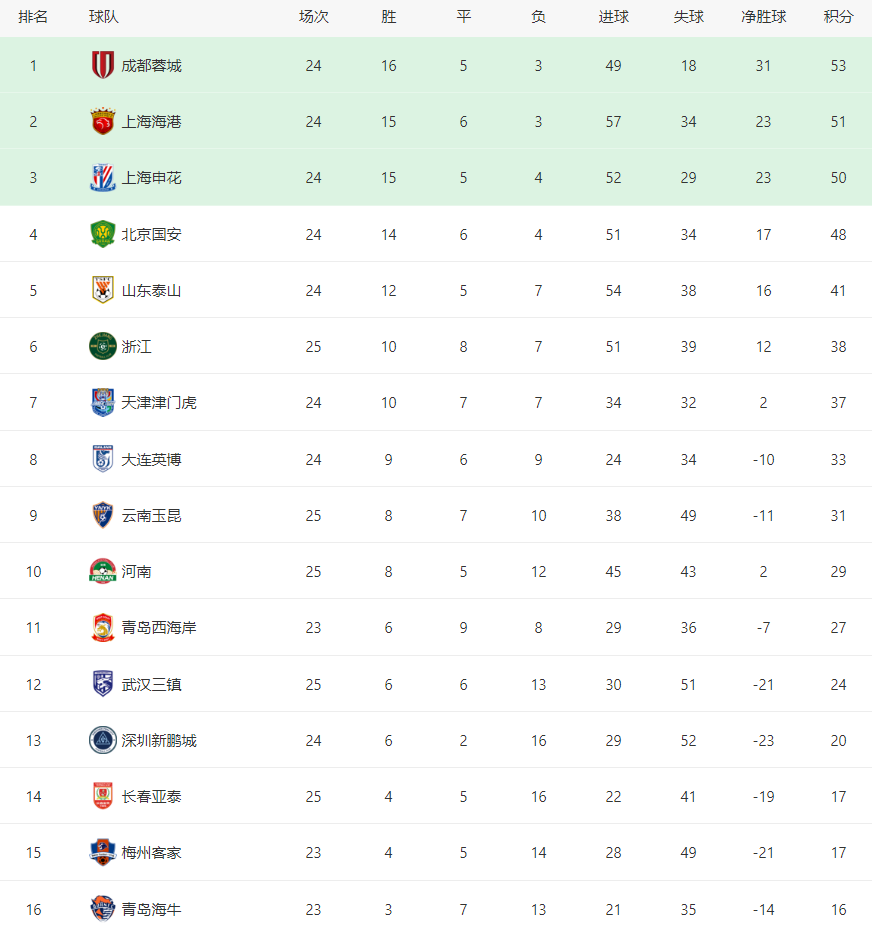
Task: Open the 武汉三镇 team page link
Action: pyautogui.click(x=151, y=685)
